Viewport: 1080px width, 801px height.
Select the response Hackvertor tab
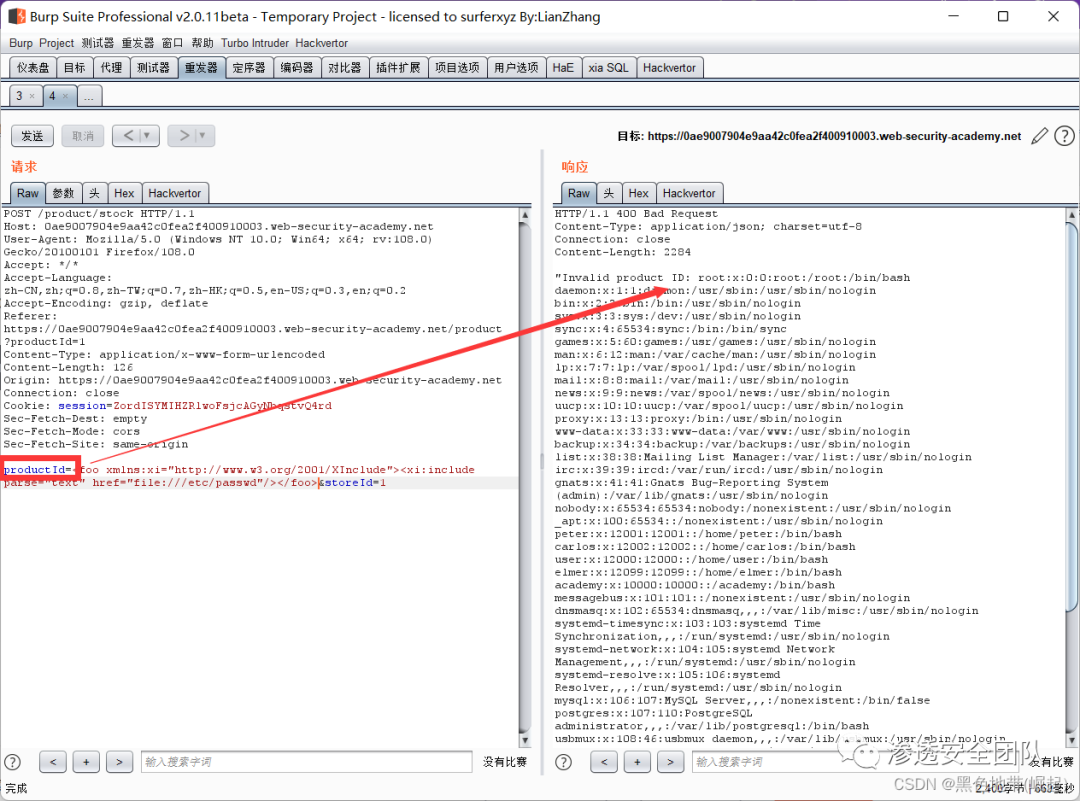pyautogui.click(x=689, y=194)
